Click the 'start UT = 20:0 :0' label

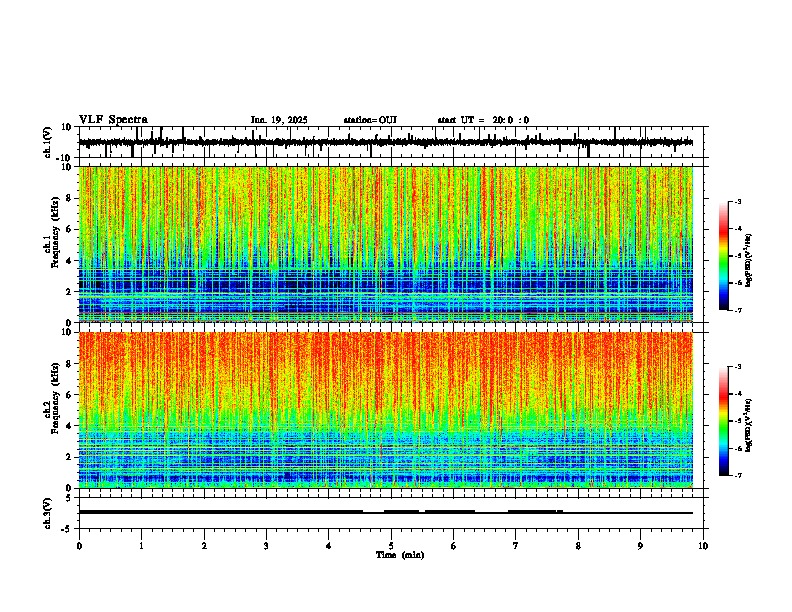tap(483, 120)
